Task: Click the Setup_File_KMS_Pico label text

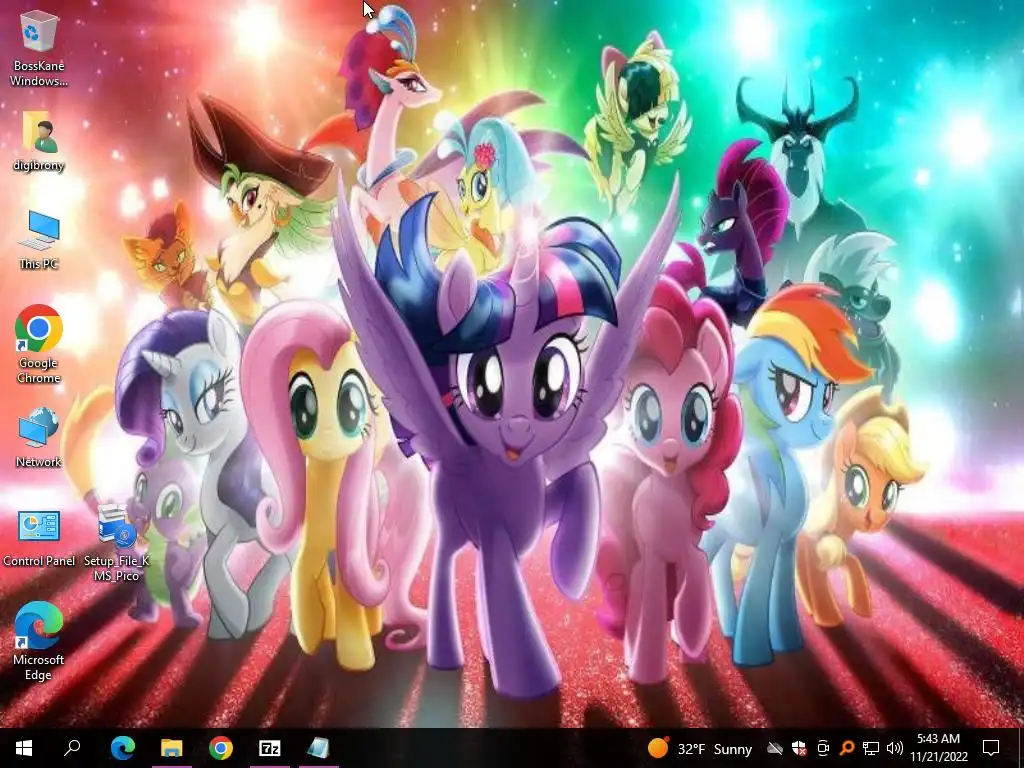Action: [x=116, y=568]
